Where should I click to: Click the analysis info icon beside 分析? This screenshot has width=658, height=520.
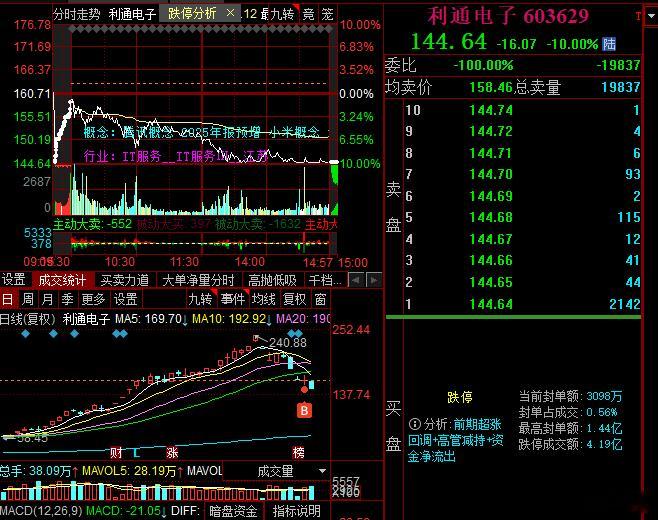pos(415,424)
